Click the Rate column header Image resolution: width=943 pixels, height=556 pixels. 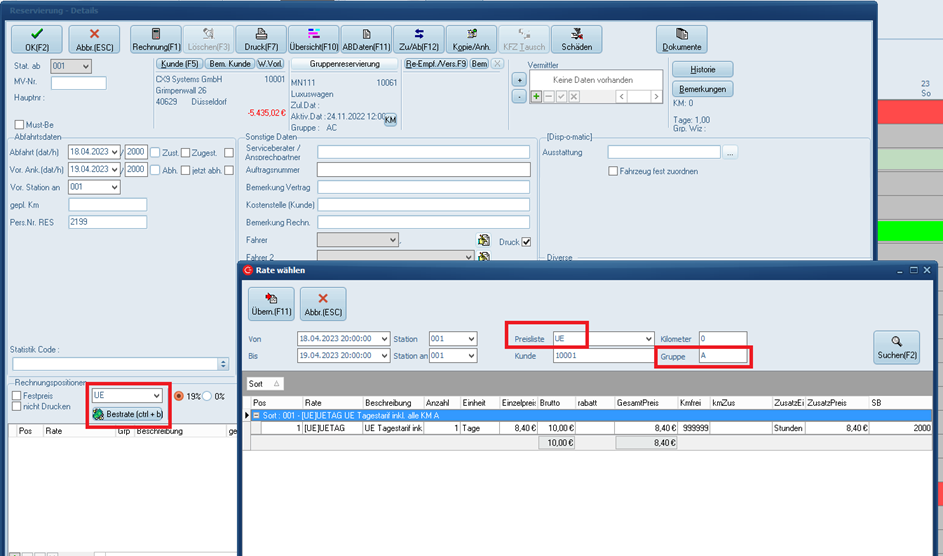313,402
